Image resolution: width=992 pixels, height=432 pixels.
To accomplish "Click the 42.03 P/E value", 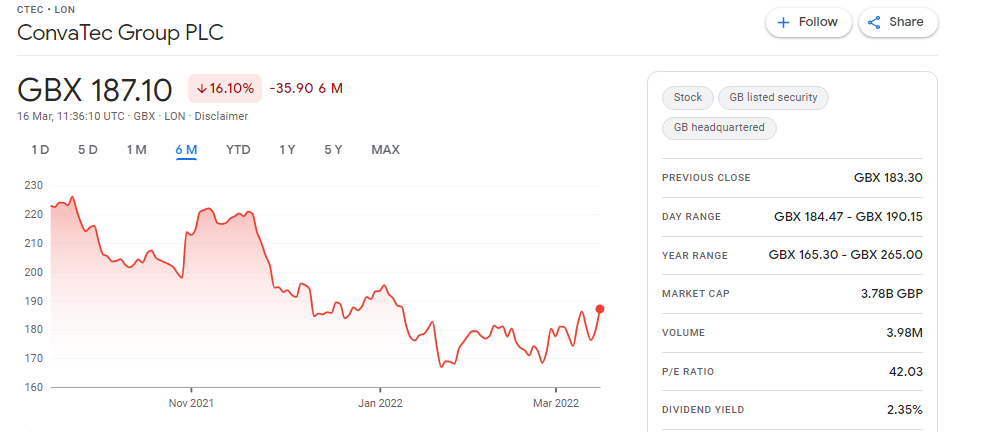I will click(x=906, y=371).
